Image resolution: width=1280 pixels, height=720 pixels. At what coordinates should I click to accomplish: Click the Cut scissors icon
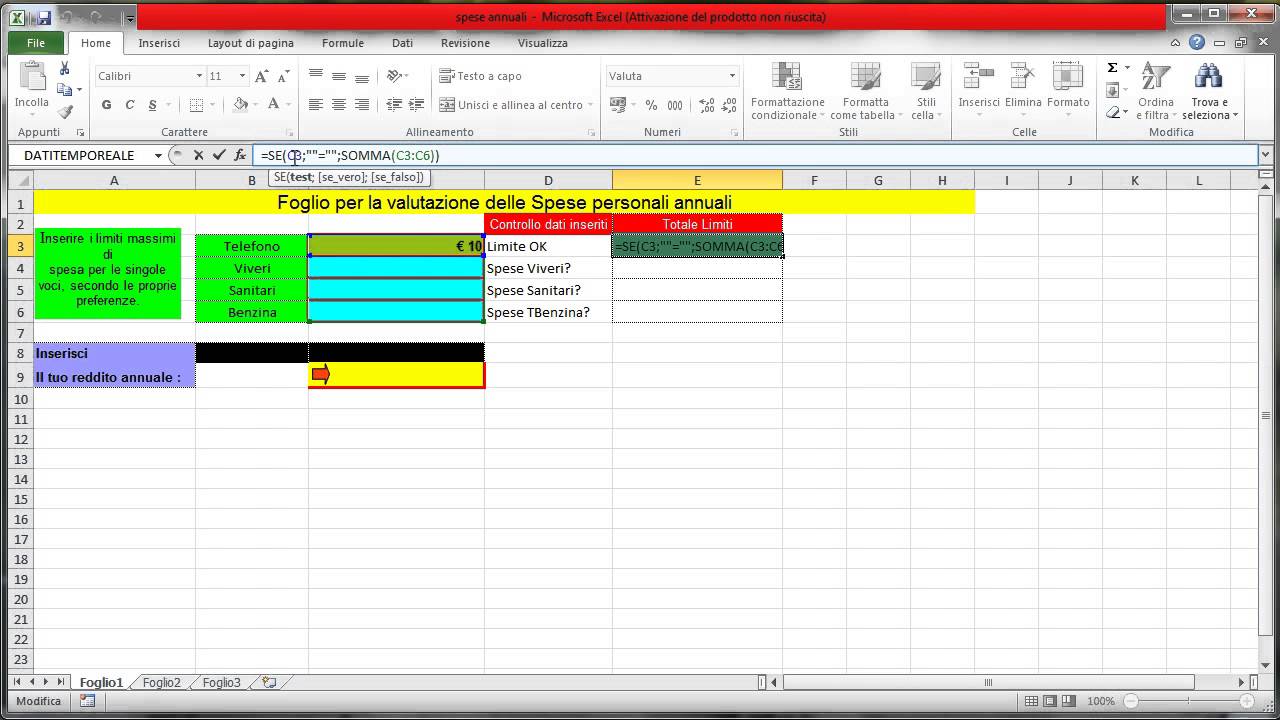pyautogui.click(x=65, y=68)
